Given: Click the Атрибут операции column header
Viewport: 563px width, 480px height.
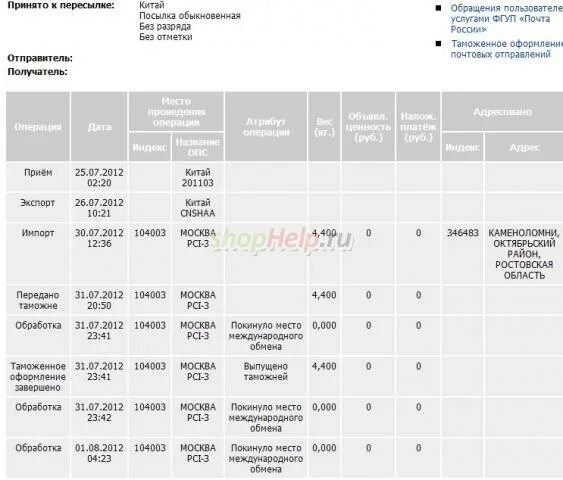Looking at the screenshot, I should point(266,127).
